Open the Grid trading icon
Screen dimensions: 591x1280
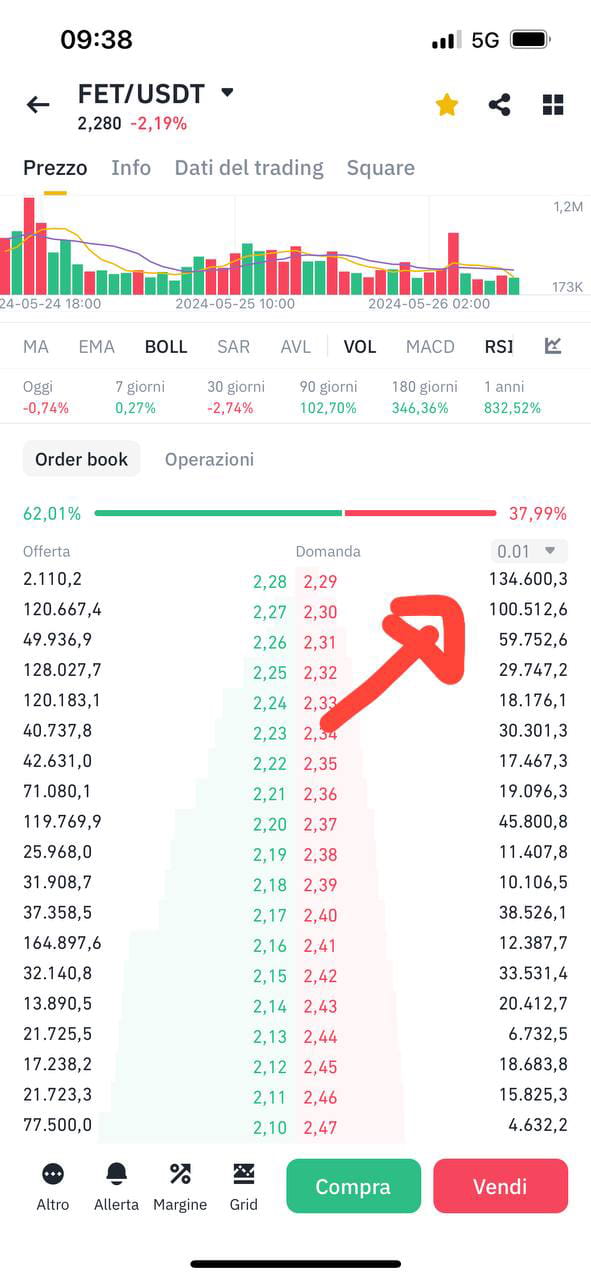(243, 1185)
